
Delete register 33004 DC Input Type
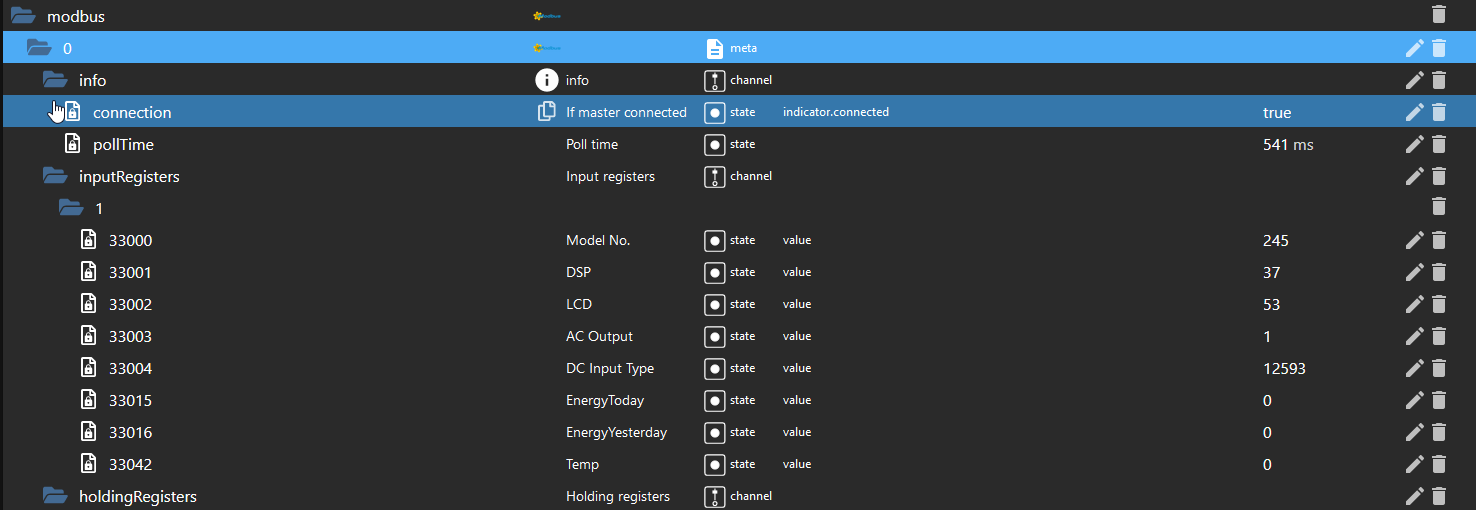(1439, 367)
